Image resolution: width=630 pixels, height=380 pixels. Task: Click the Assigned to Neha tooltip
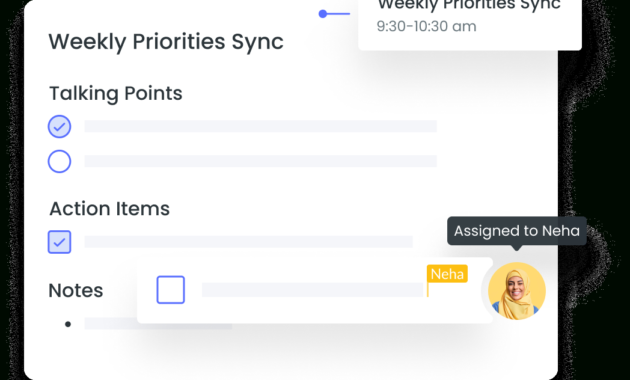517,231
